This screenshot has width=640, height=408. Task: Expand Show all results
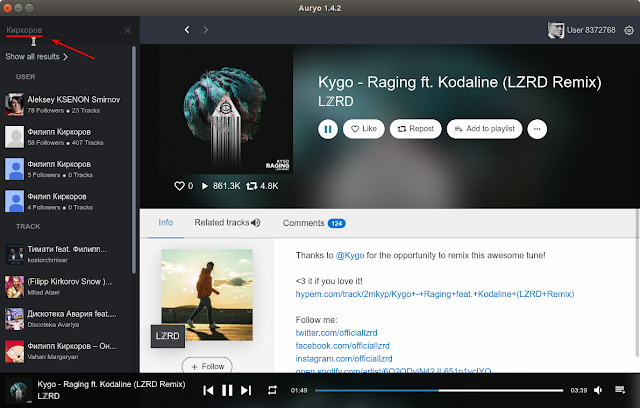coord(36,57)
